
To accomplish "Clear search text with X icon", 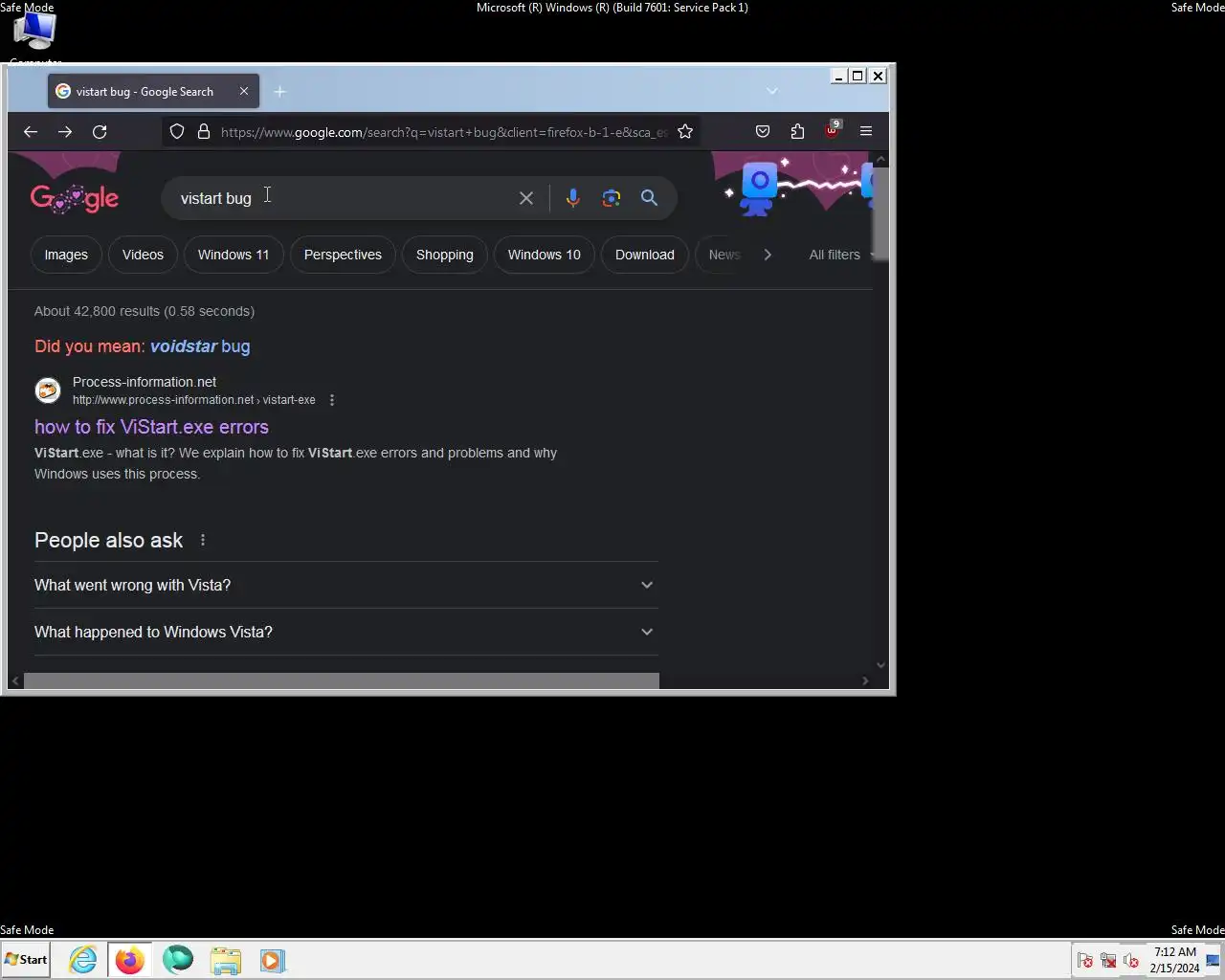I will pyautogui.click(x=526, y=198).
